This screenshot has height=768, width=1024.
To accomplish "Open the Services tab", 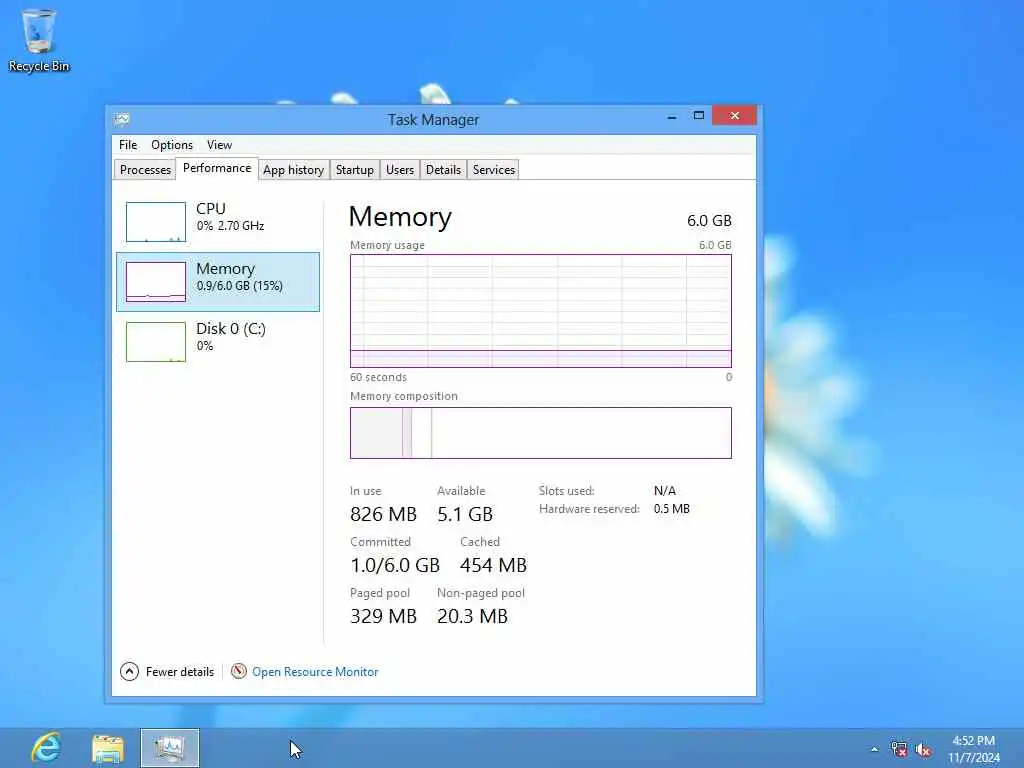I will pos(494,170).
